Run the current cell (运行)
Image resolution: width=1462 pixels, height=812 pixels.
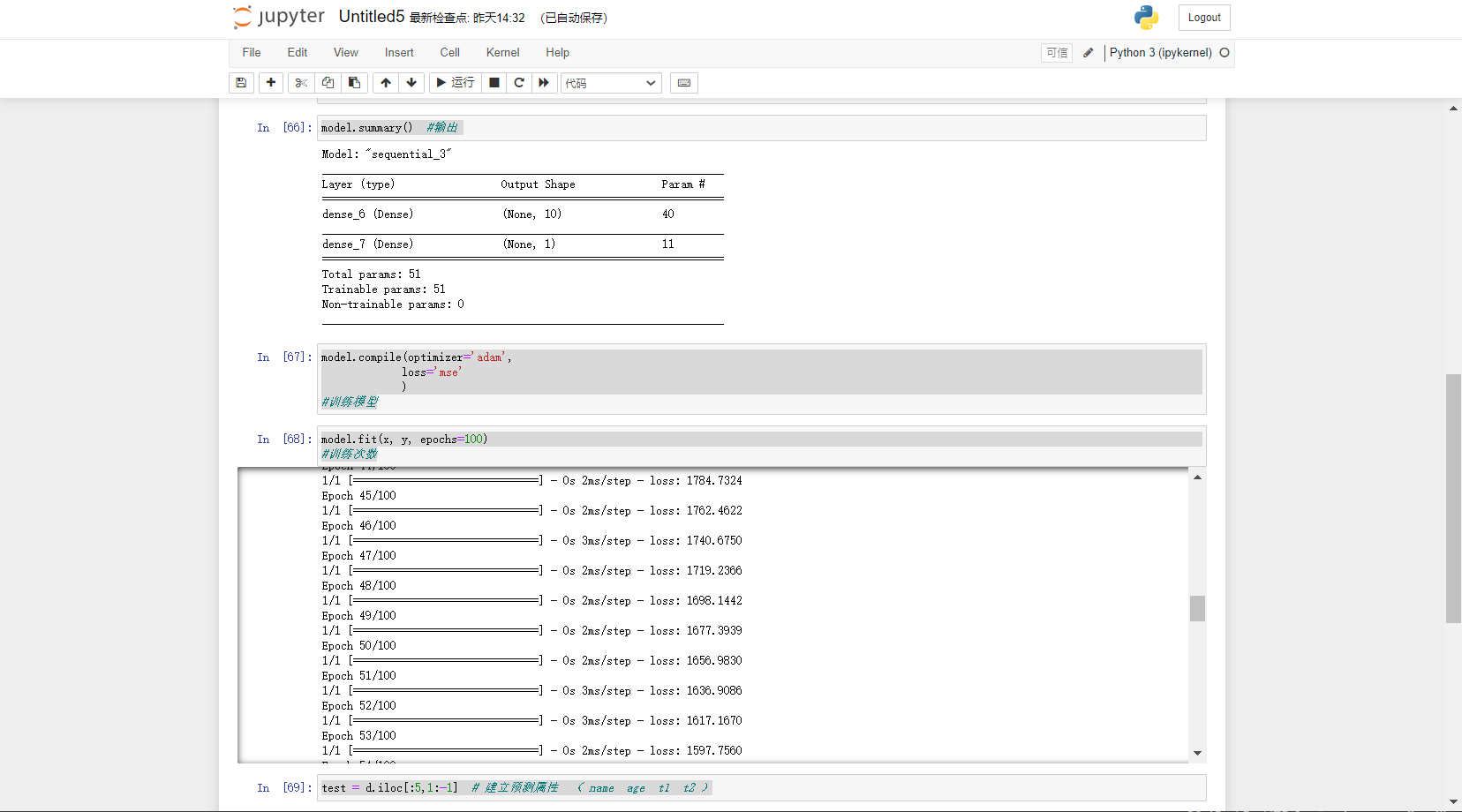[456, 83]
